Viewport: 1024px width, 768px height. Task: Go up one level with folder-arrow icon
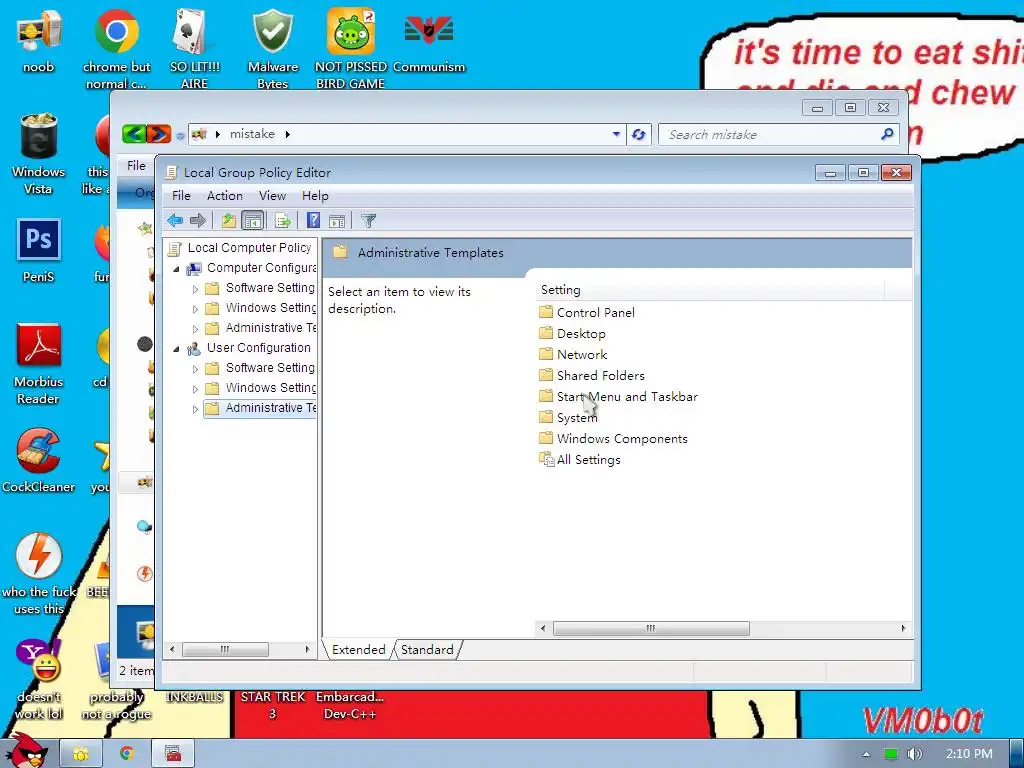click(x=228, y=221)
